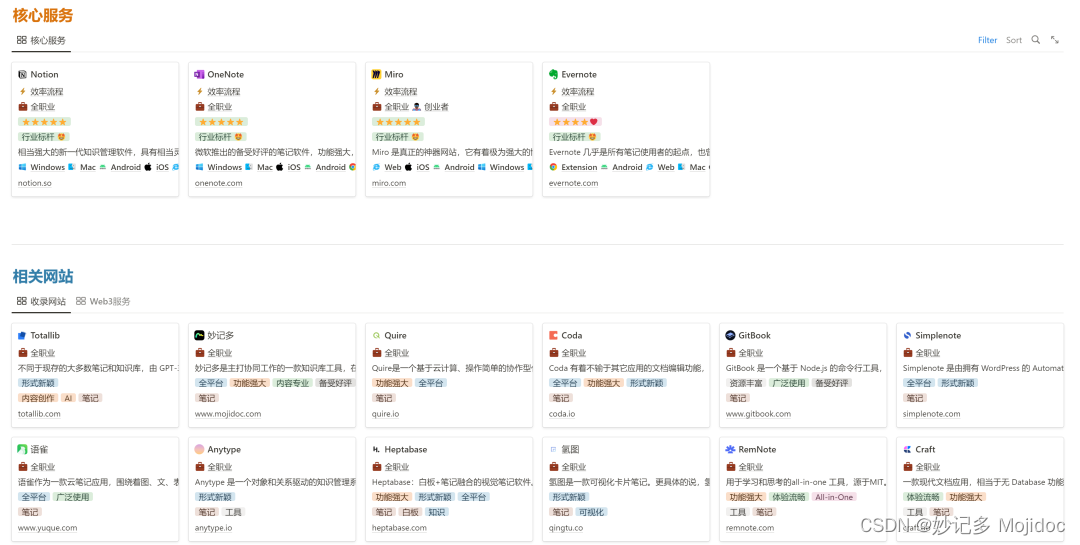Click the 广泛使用 tag on the 语雀 card
1080x545 pixels.
[x=72, y=497]
